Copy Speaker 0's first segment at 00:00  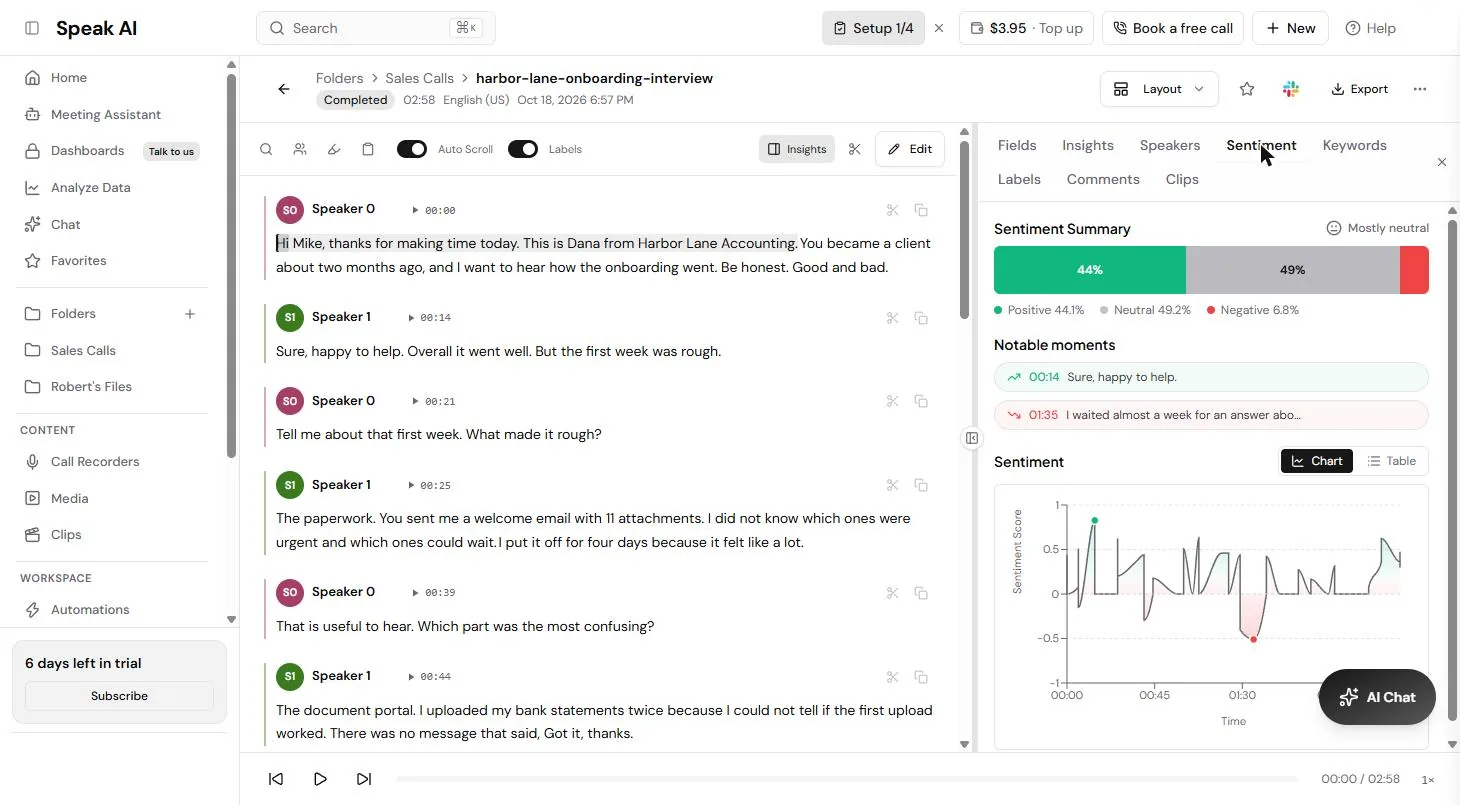921,210
